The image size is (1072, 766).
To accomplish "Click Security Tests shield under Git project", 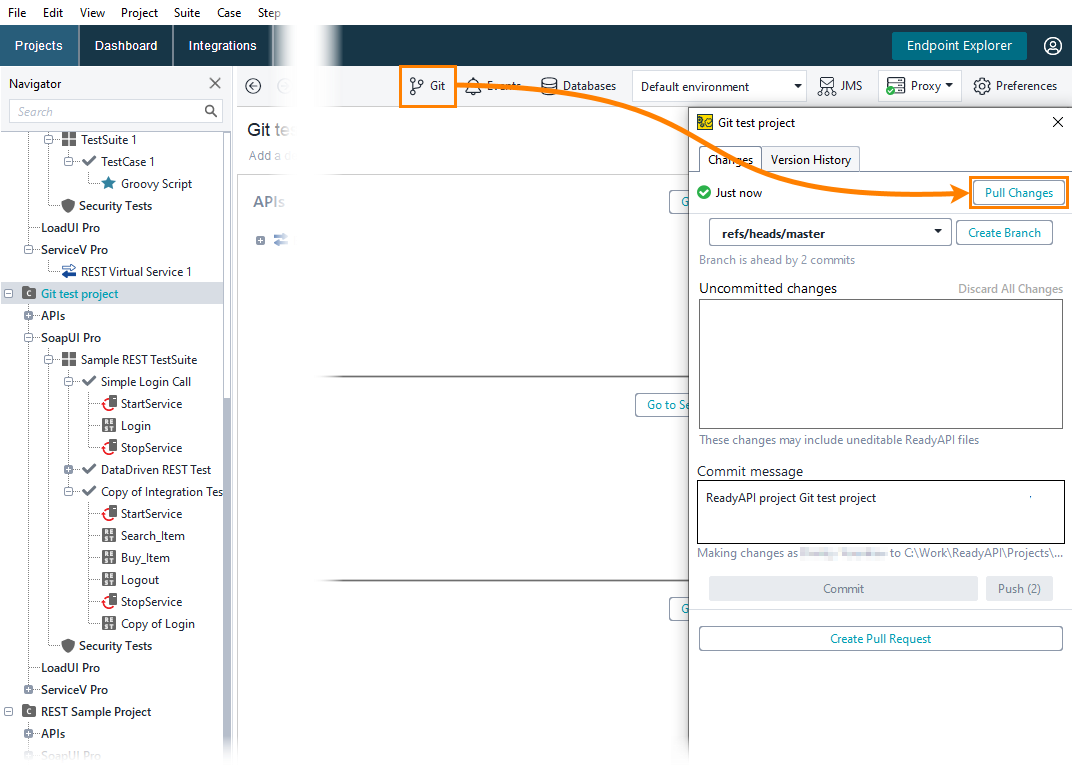I will click(x=68, y=646).
